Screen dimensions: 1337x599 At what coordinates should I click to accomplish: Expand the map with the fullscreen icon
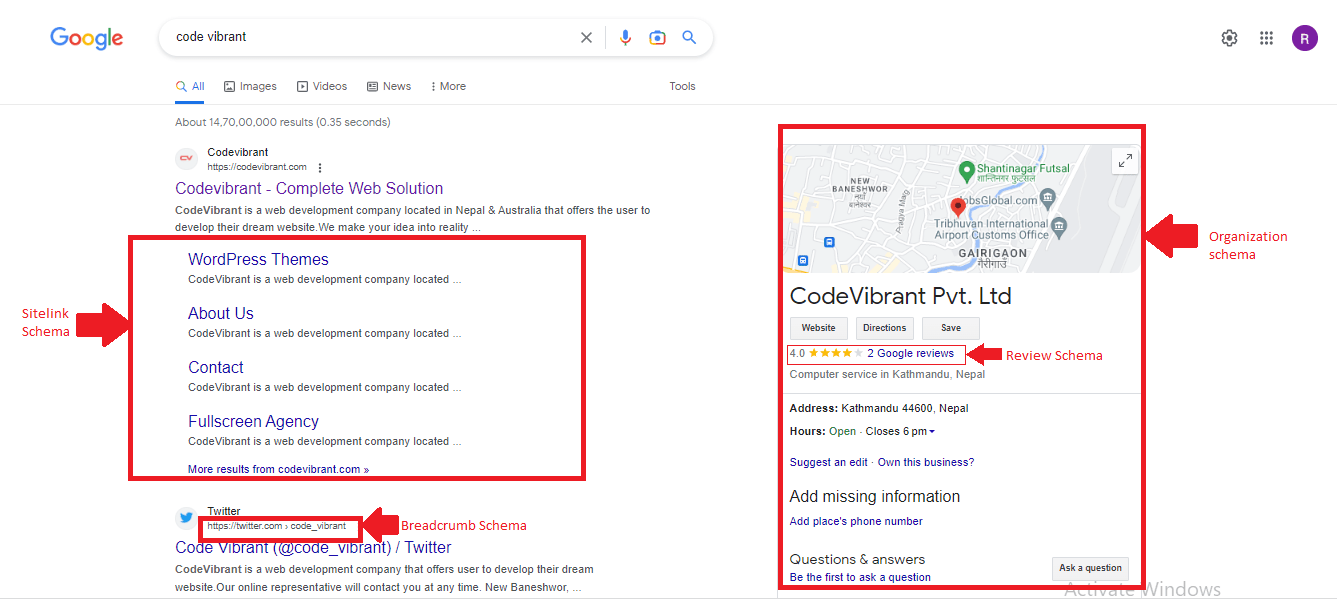1124,160
